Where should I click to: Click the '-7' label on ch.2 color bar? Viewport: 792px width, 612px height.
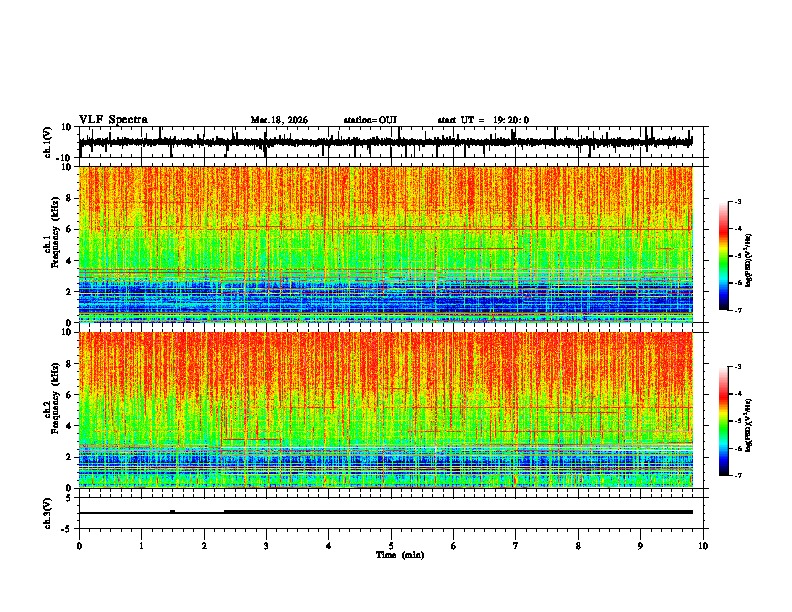click(x=738, y=476)
